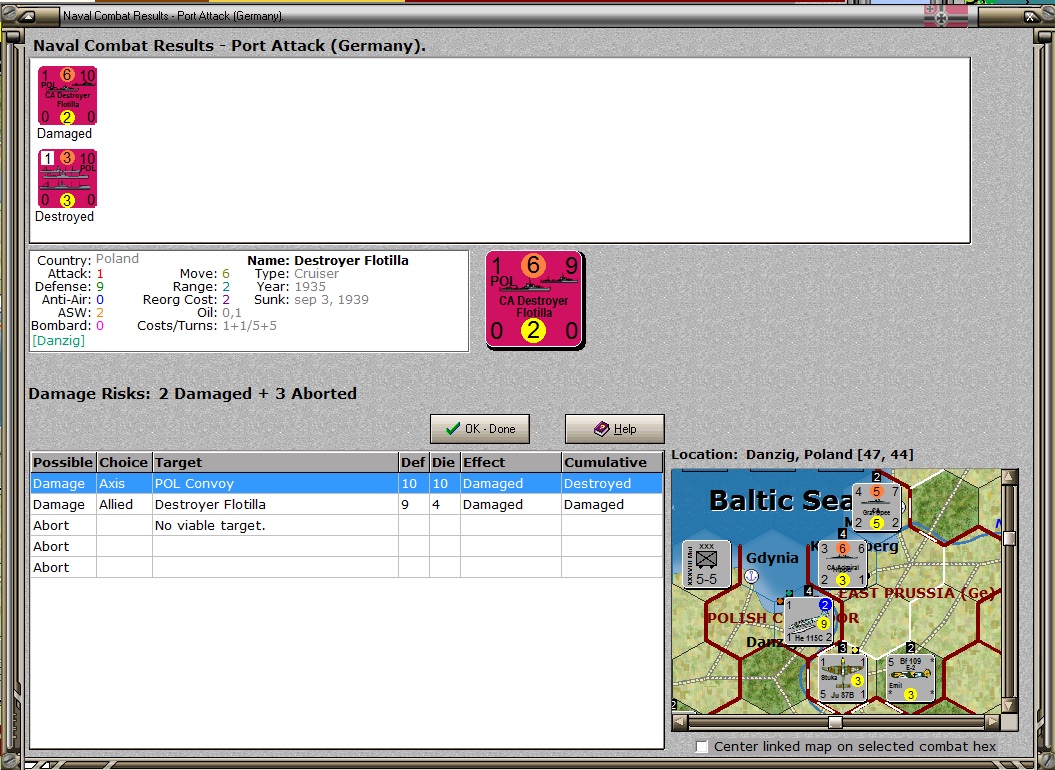Click the Bf 109 Emil fighter counter
Viewport: 1055px width, 770px height.
point(910,678)
